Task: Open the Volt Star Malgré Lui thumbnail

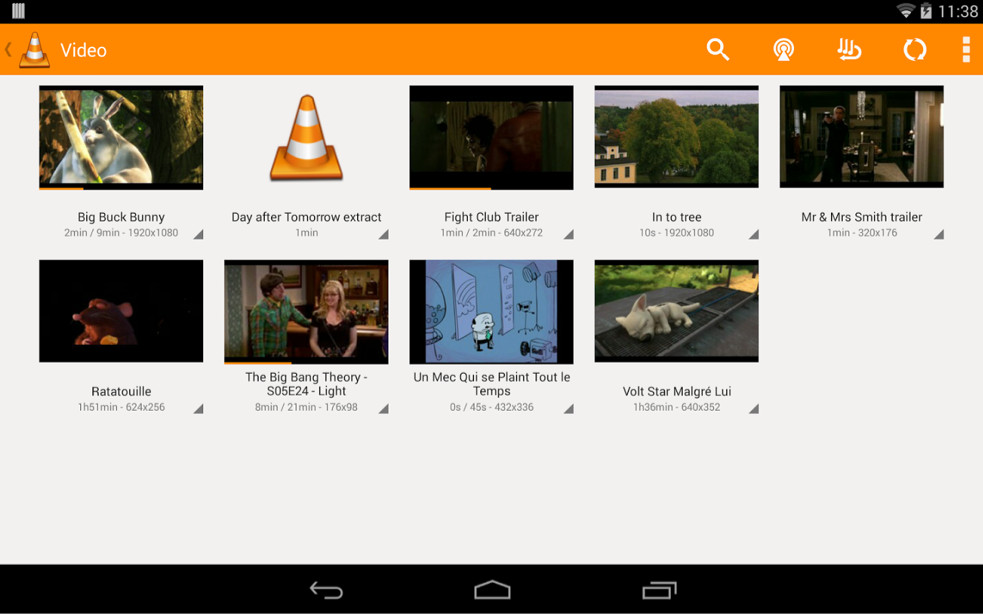Action: 676,311
